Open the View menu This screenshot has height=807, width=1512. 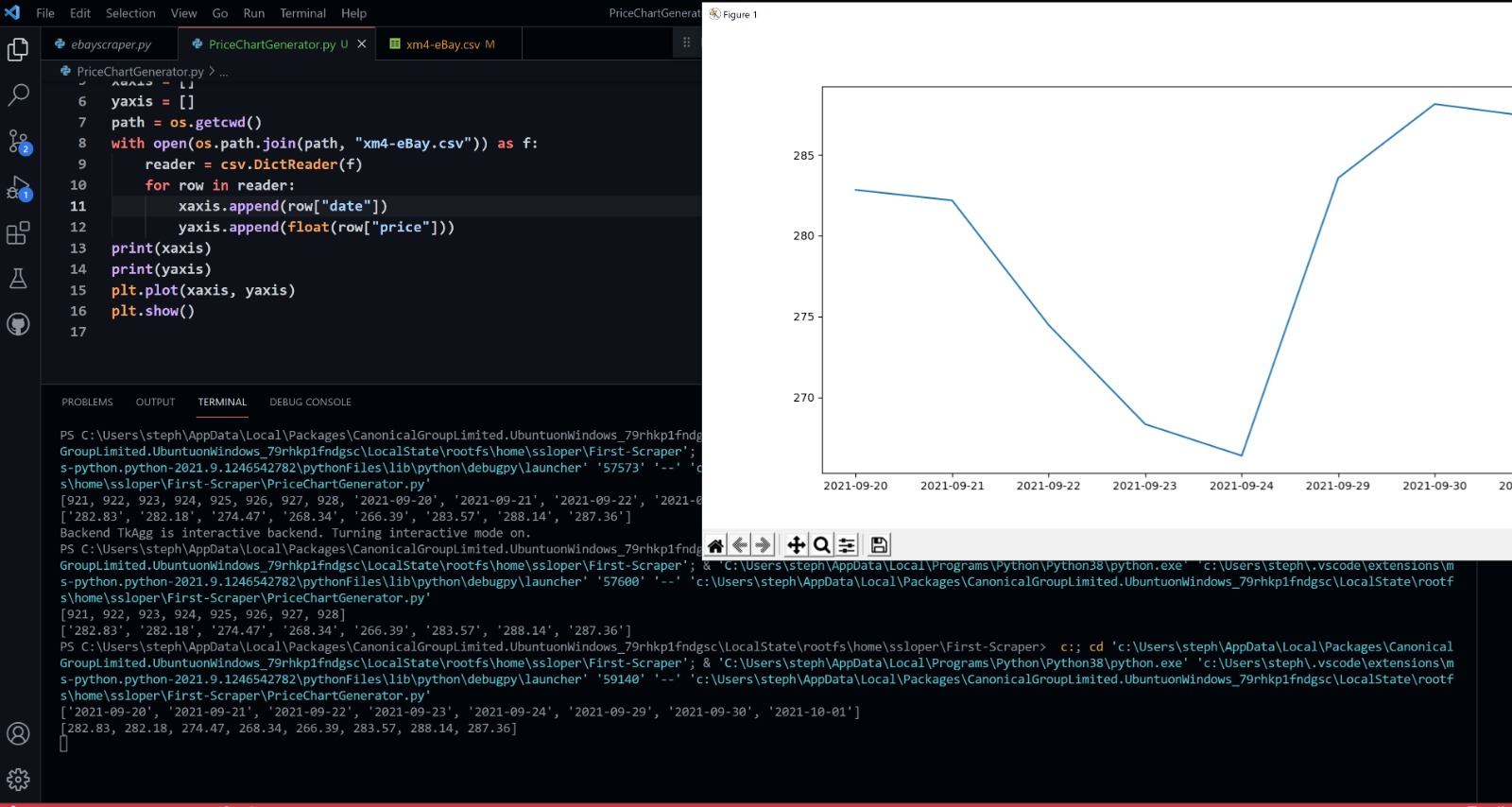click(x=183, y=13)
